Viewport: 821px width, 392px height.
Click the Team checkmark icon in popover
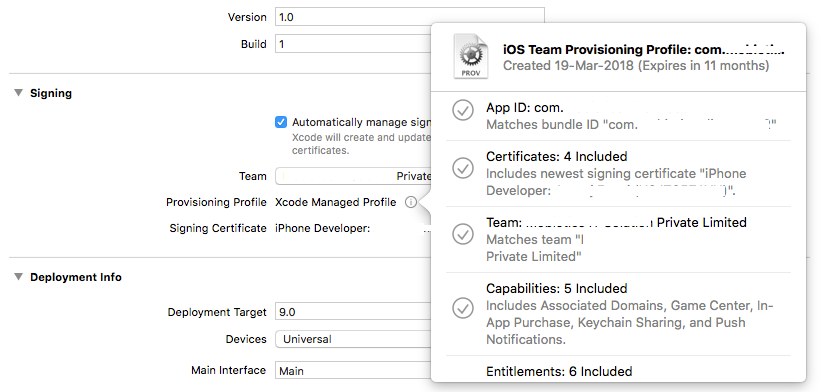(x=463, y=234)
